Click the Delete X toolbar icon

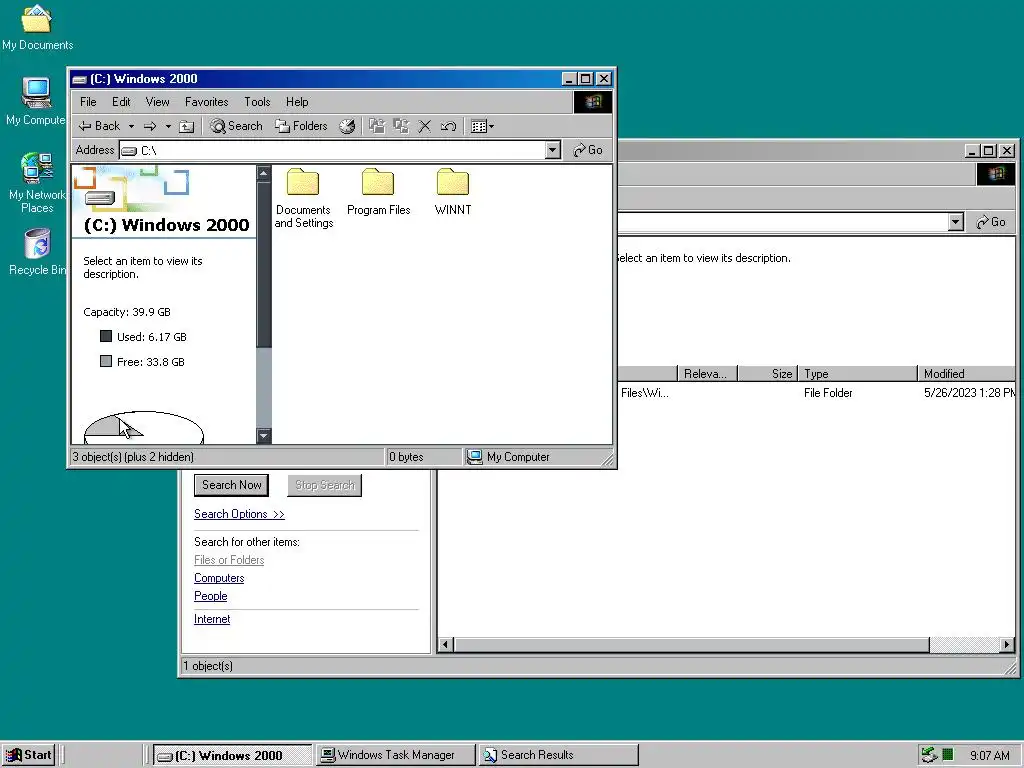tap(424, 126)
